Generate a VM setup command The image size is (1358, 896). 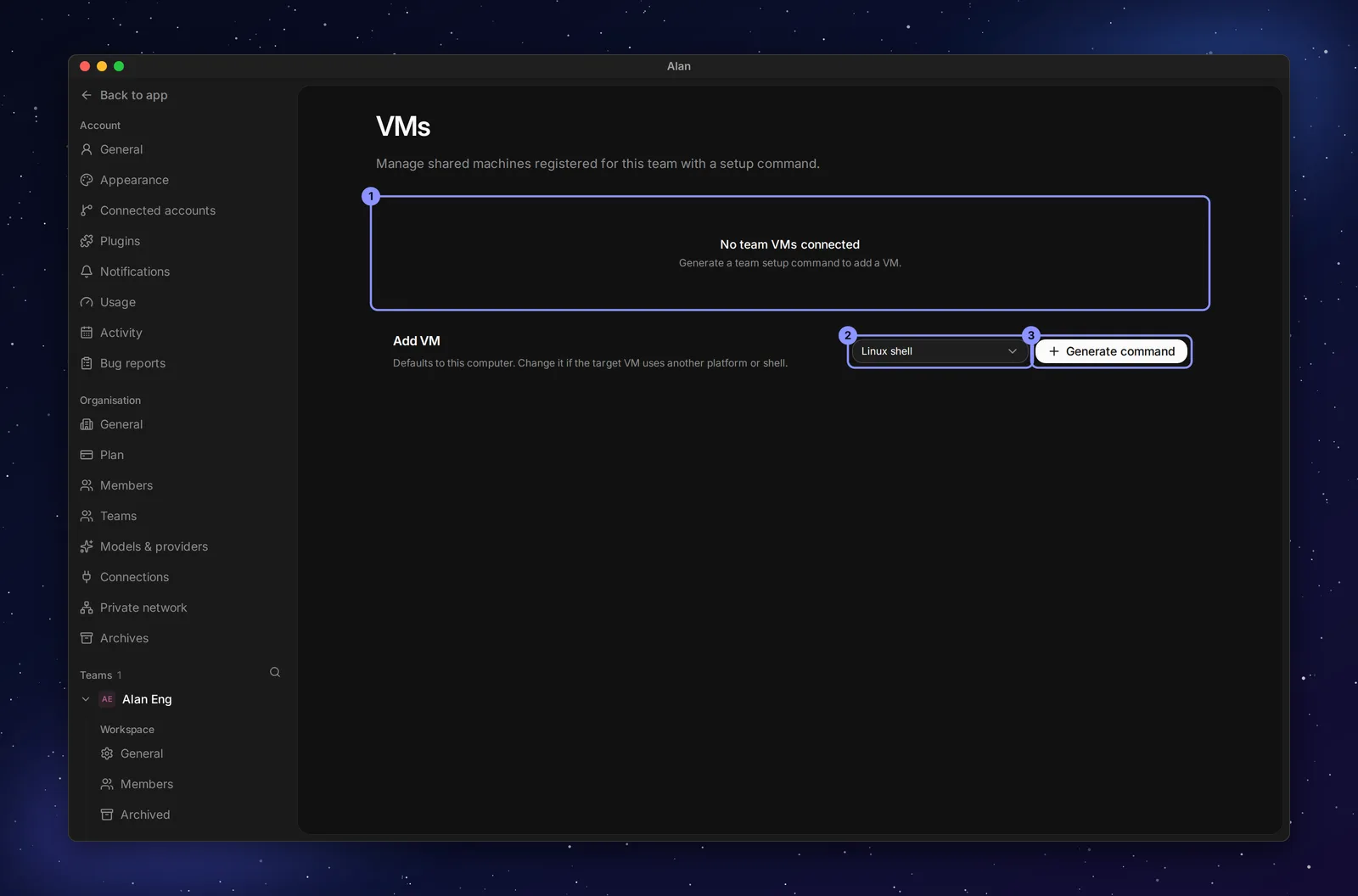(1112, 351)
